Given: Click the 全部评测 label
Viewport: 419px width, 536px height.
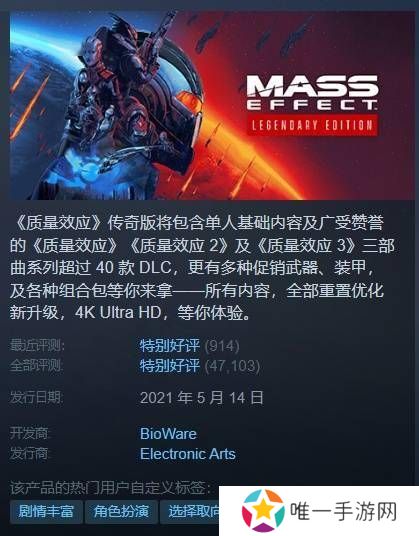Looking at the screenshot, I should (x=36, y=365).
